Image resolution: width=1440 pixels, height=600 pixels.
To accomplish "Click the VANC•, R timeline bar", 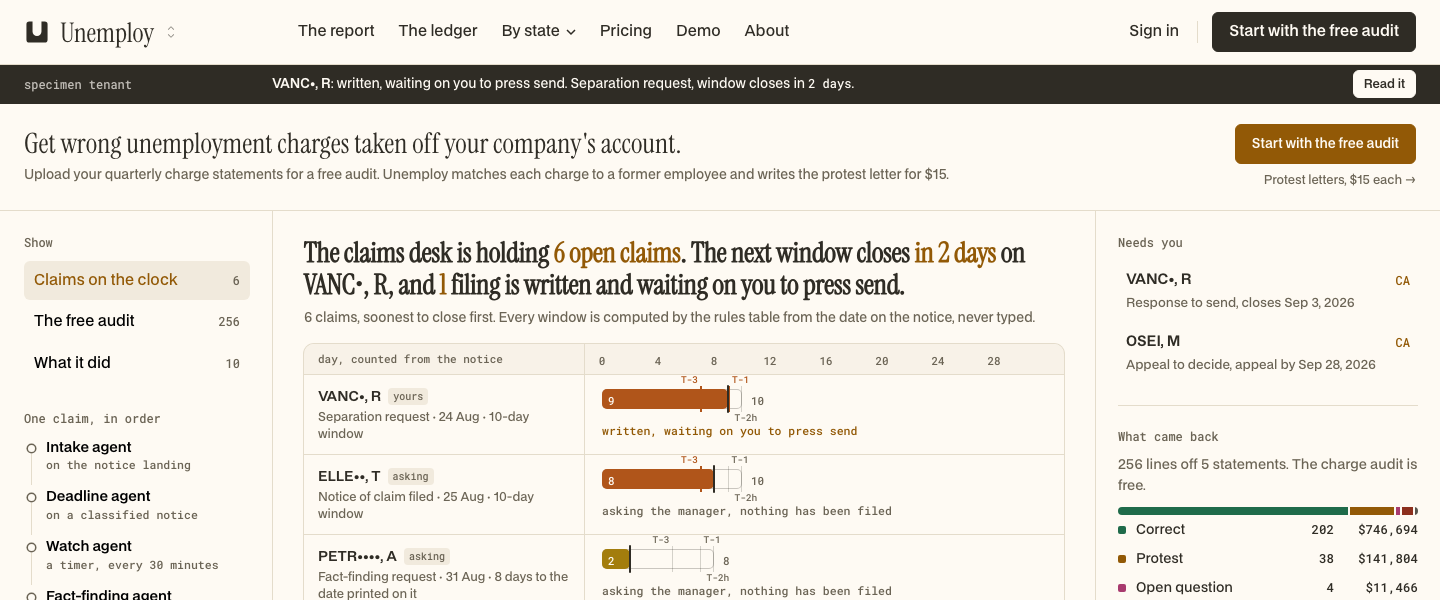I will [x=671, y=400].
